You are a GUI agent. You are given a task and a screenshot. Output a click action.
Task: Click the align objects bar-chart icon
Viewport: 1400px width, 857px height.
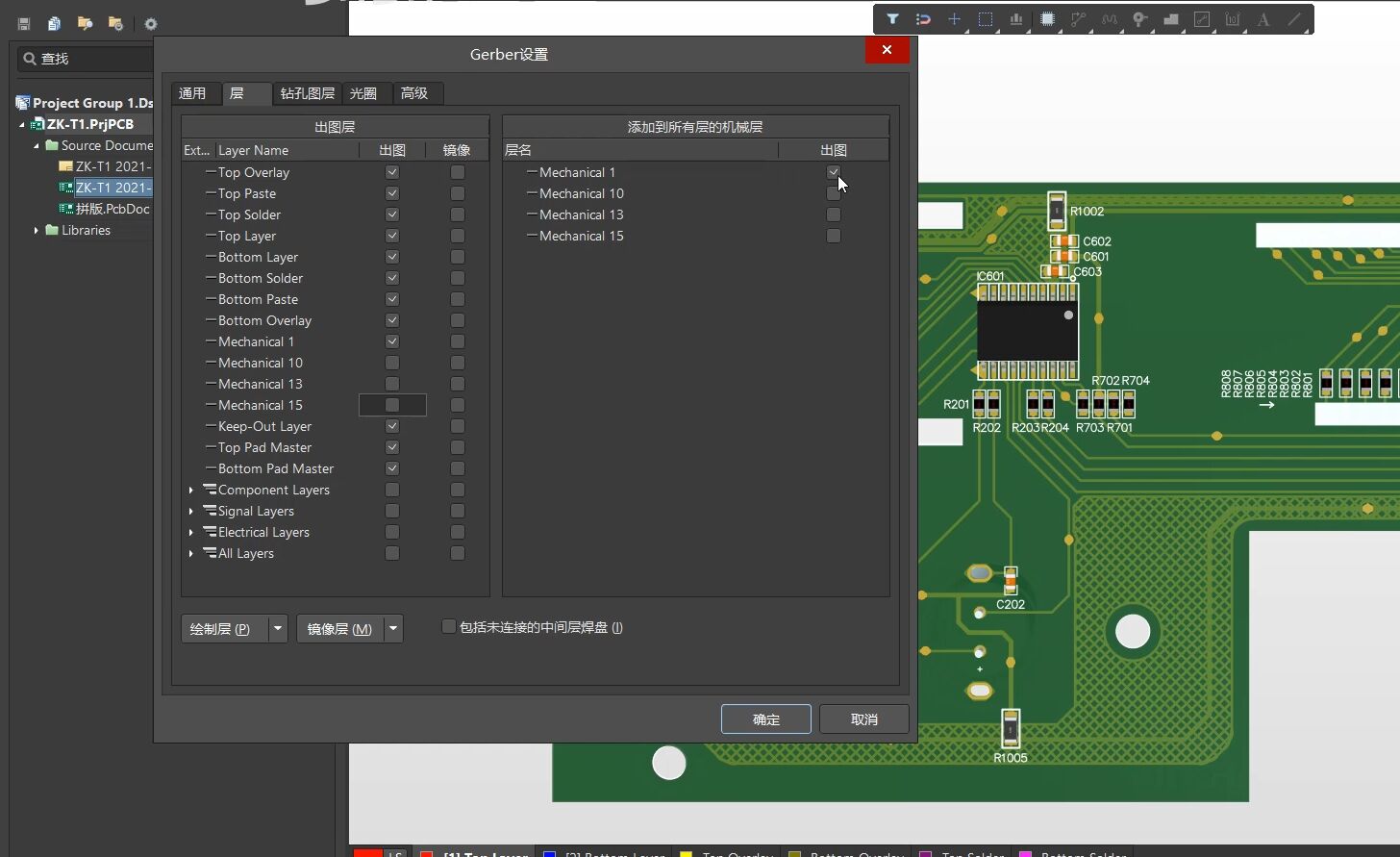tap(1016, 19)
